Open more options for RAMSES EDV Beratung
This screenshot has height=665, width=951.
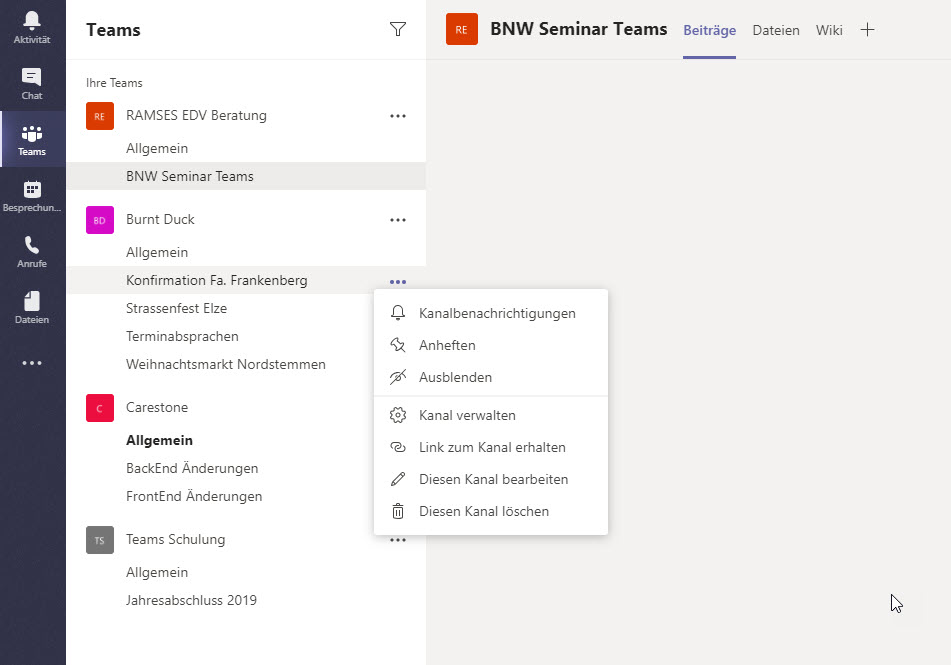click(x=398, y=116)
